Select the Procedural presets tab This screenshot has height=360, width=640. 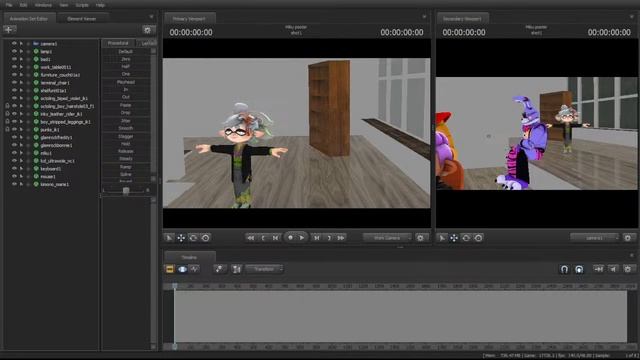tap(118, 43)
